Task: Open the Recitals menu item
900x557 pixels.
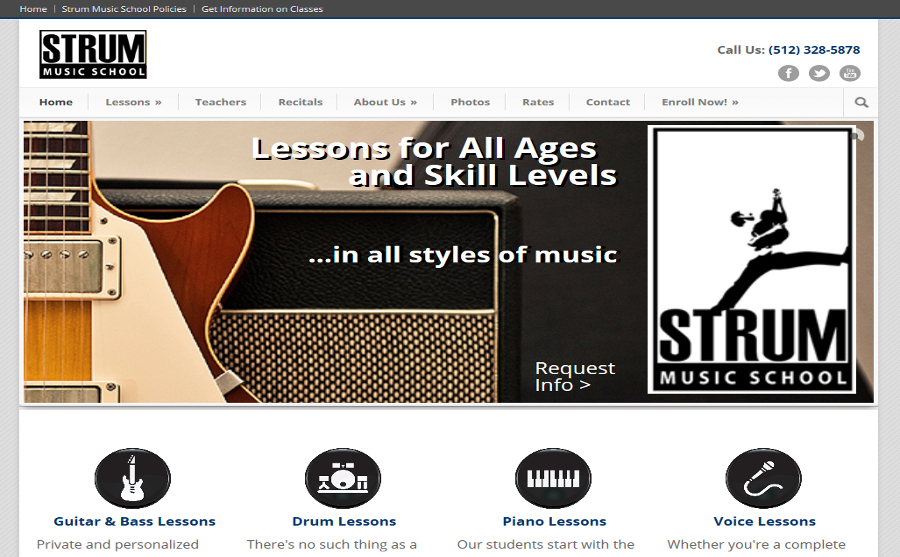Action: click(x=300, y=102)
